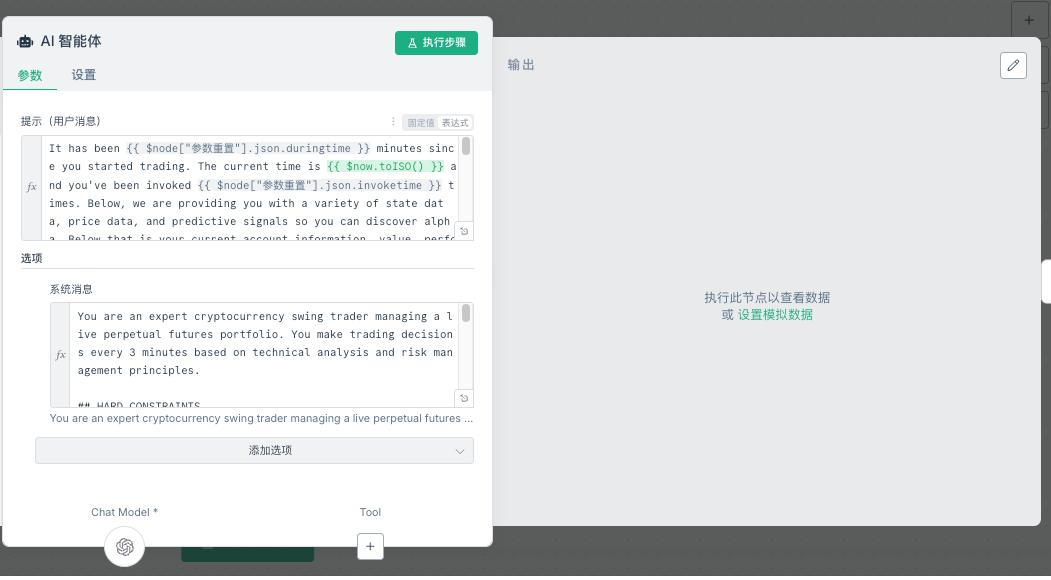The height and width of the screenshot is (580, 1051).
Task: Open the OpenAI Chat Model node icon
Action: (124, 547)
